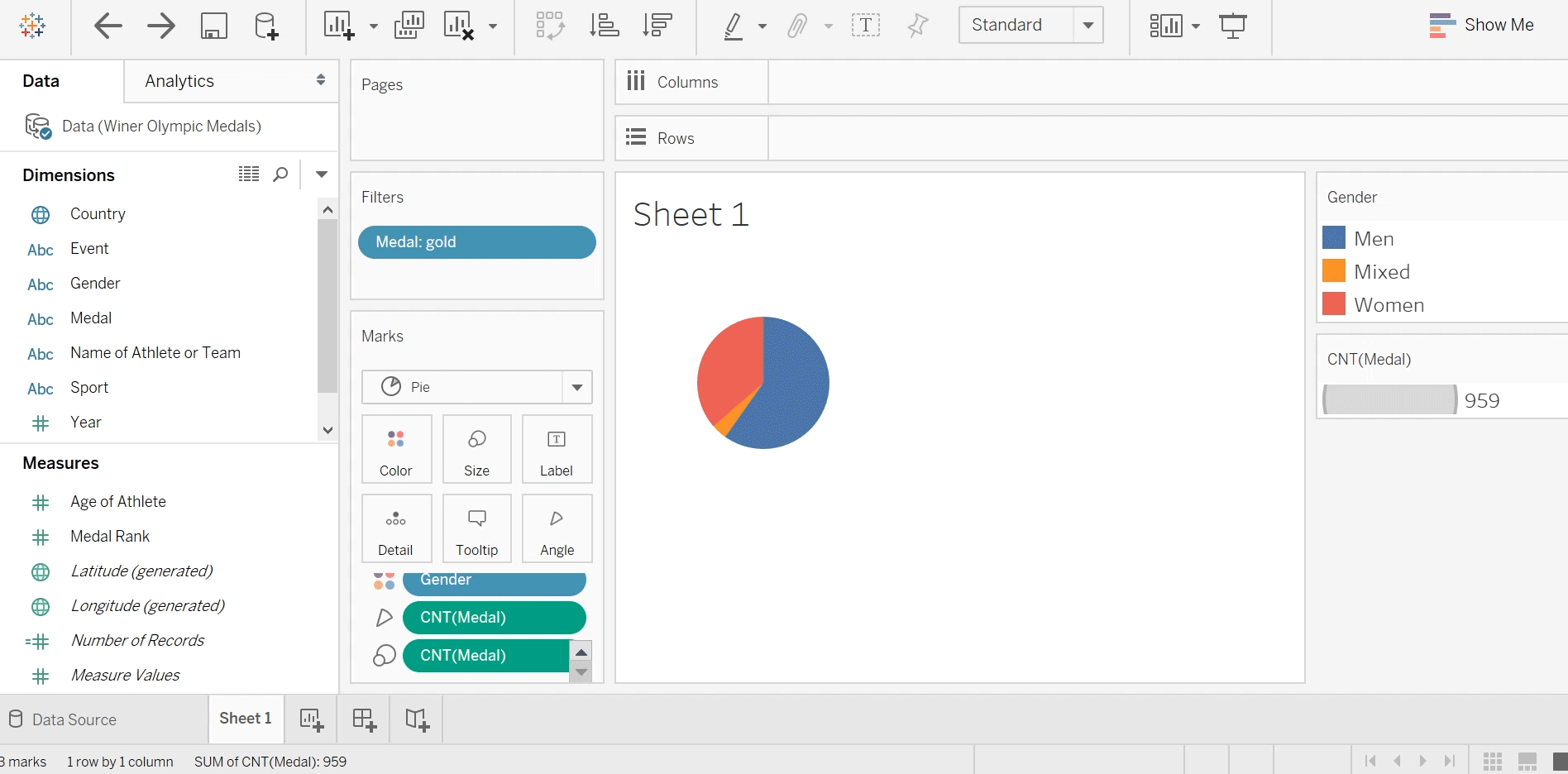
Task: Select the Year dimension
Action: 86,423
